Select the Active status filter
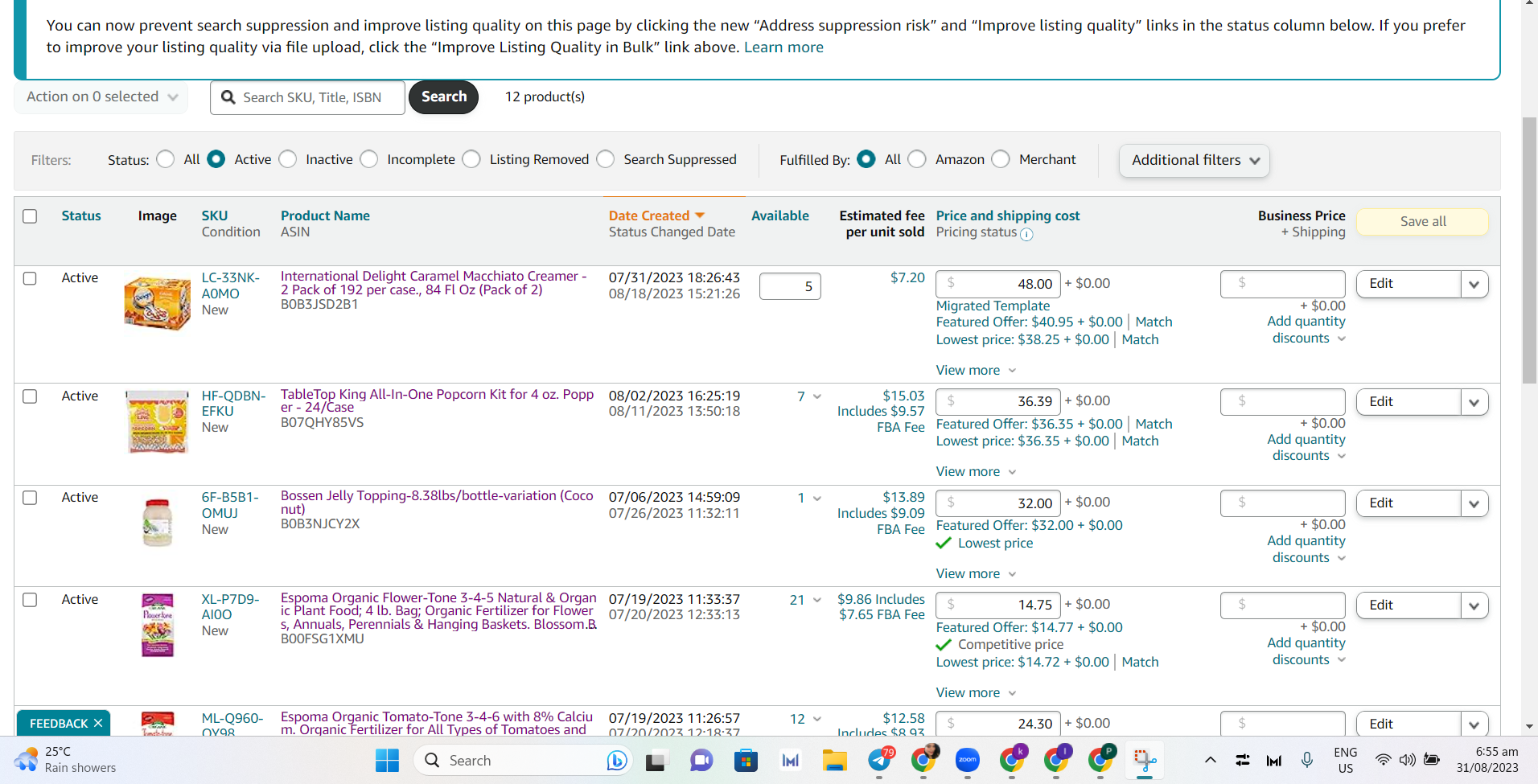This screenshot has width=1538, height=784. point(216,159)
